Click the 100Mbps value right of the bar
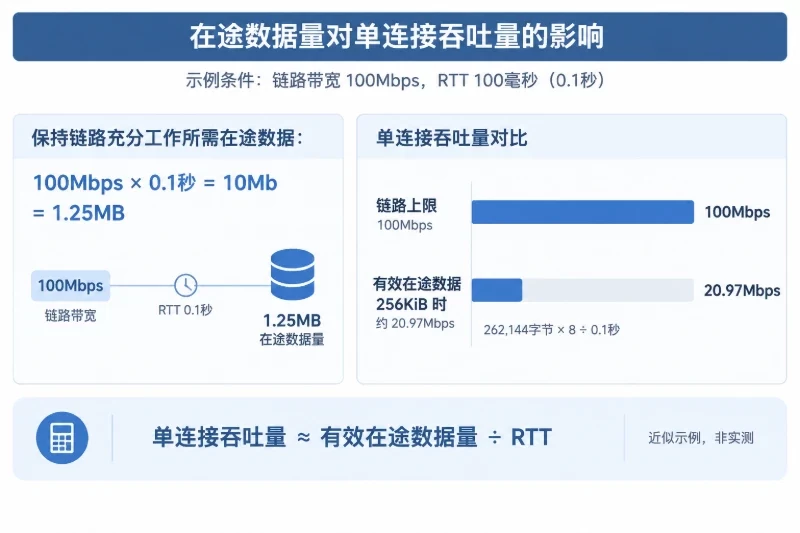This screenshot has height=533, width=800. point(737,212)
